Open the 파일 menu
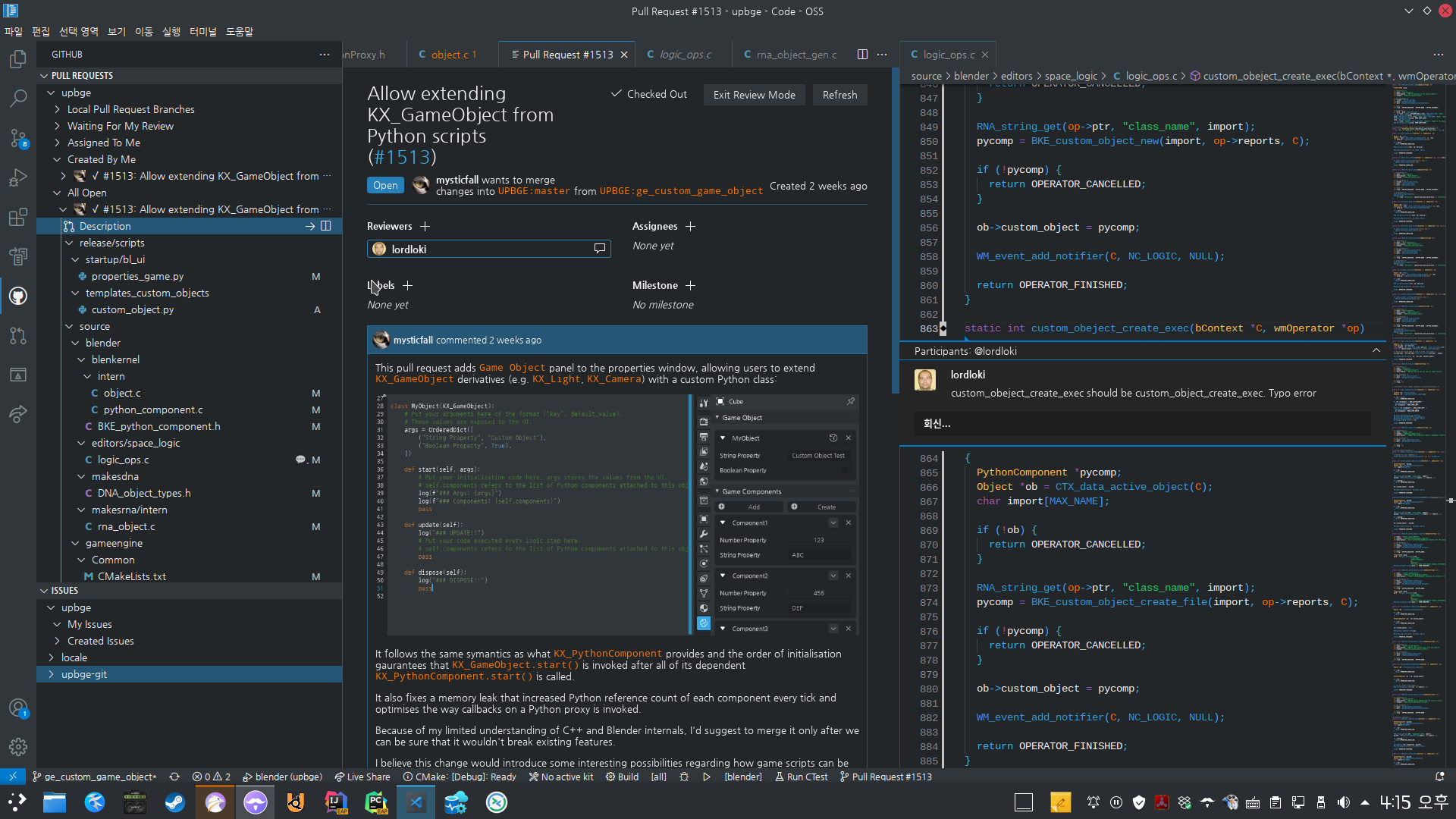 tap(14, 32)
